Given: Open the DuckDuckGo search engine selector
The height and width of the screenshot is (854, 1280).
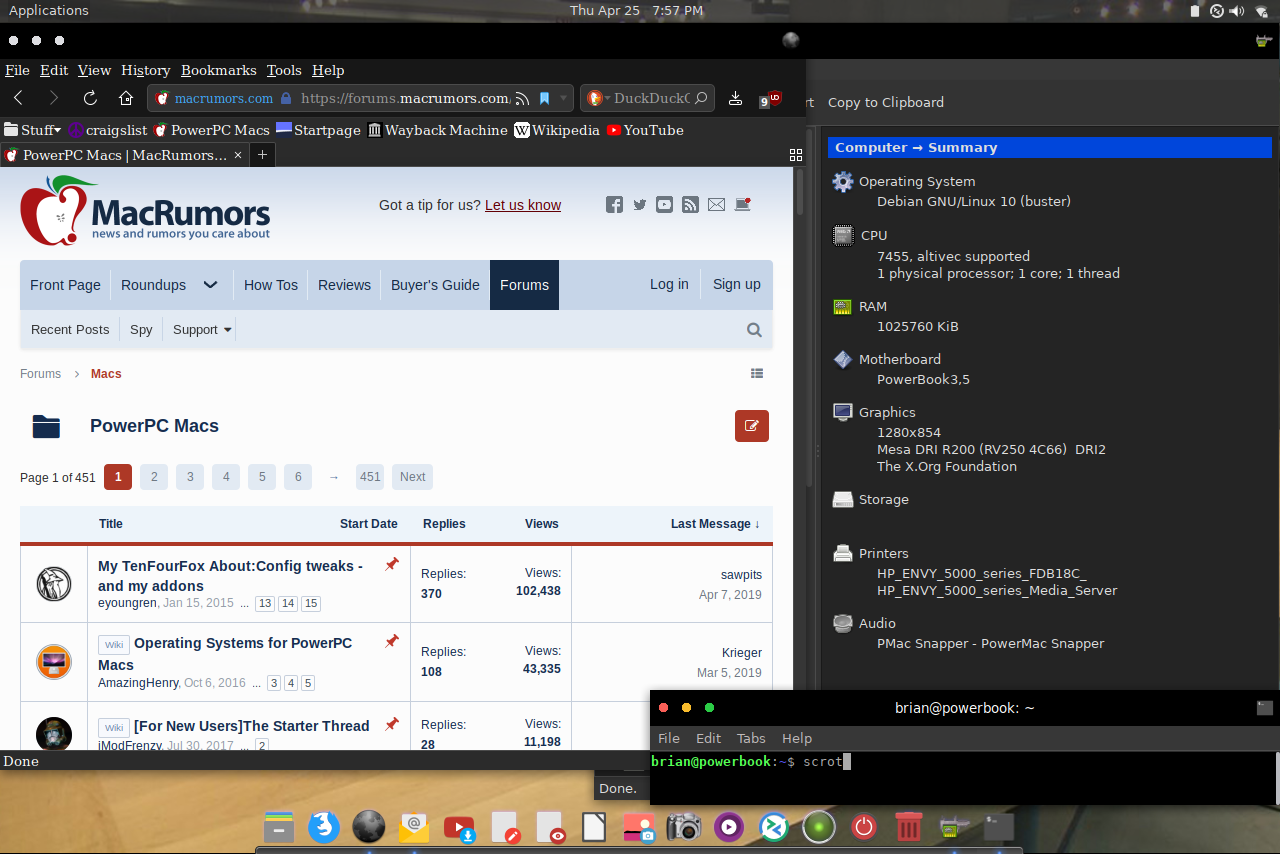Looking at the screenshot, I should (596, 98).
